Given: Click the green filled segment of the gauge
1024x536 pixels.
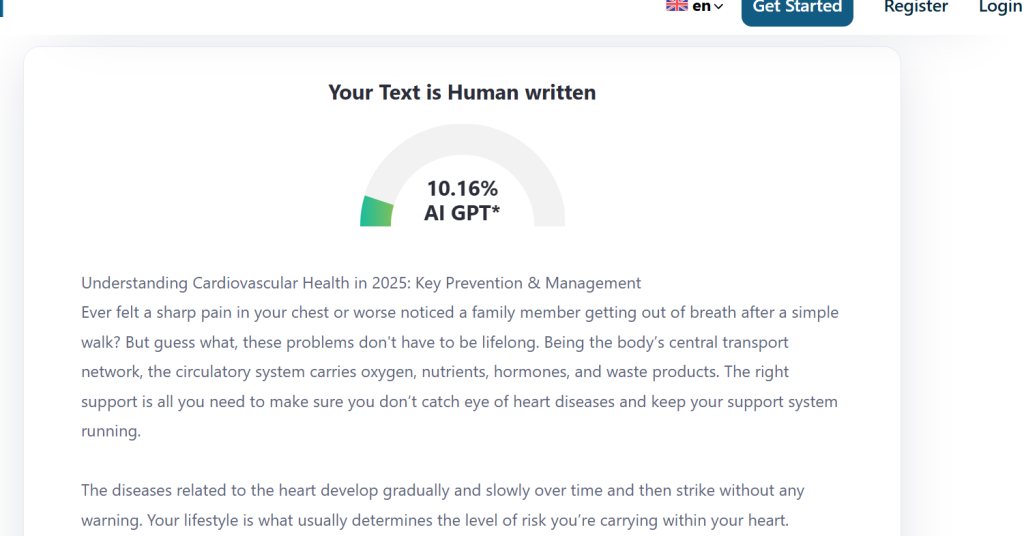Looking at the screenshot, I should point(377,211).
